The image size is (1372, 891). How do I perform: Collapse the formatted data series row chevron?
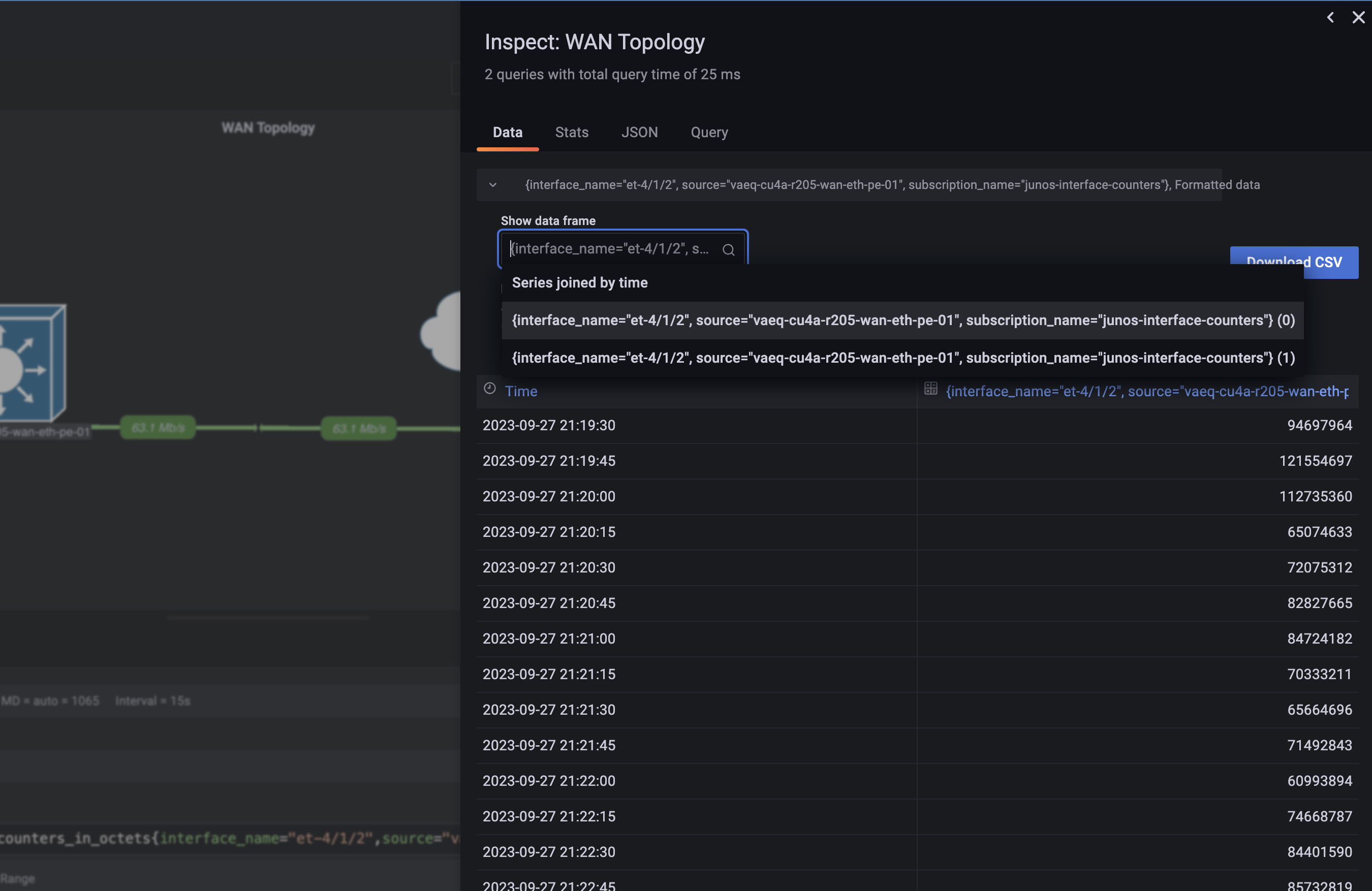(x=493, y=185)
